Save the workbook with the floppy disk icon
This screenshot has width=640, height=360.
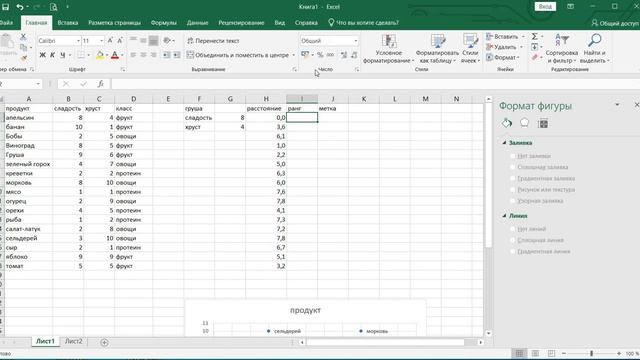tap(5, 7)
